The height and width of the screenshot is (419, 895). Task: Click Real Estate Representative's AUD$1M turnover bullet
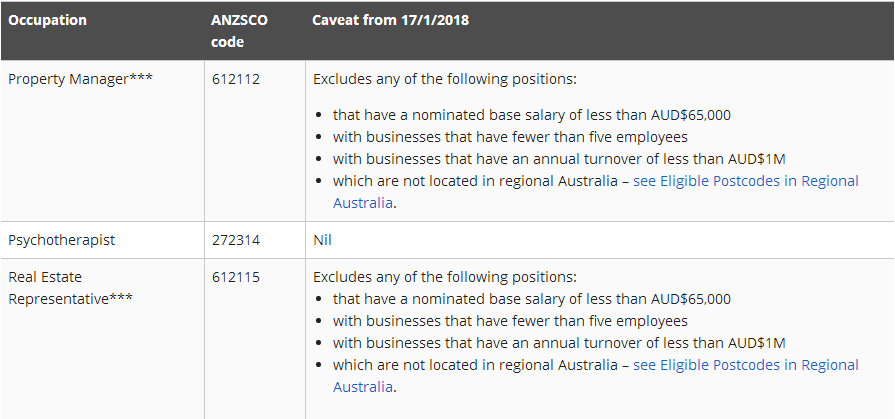pyautogui.click(x=559, y=343)
